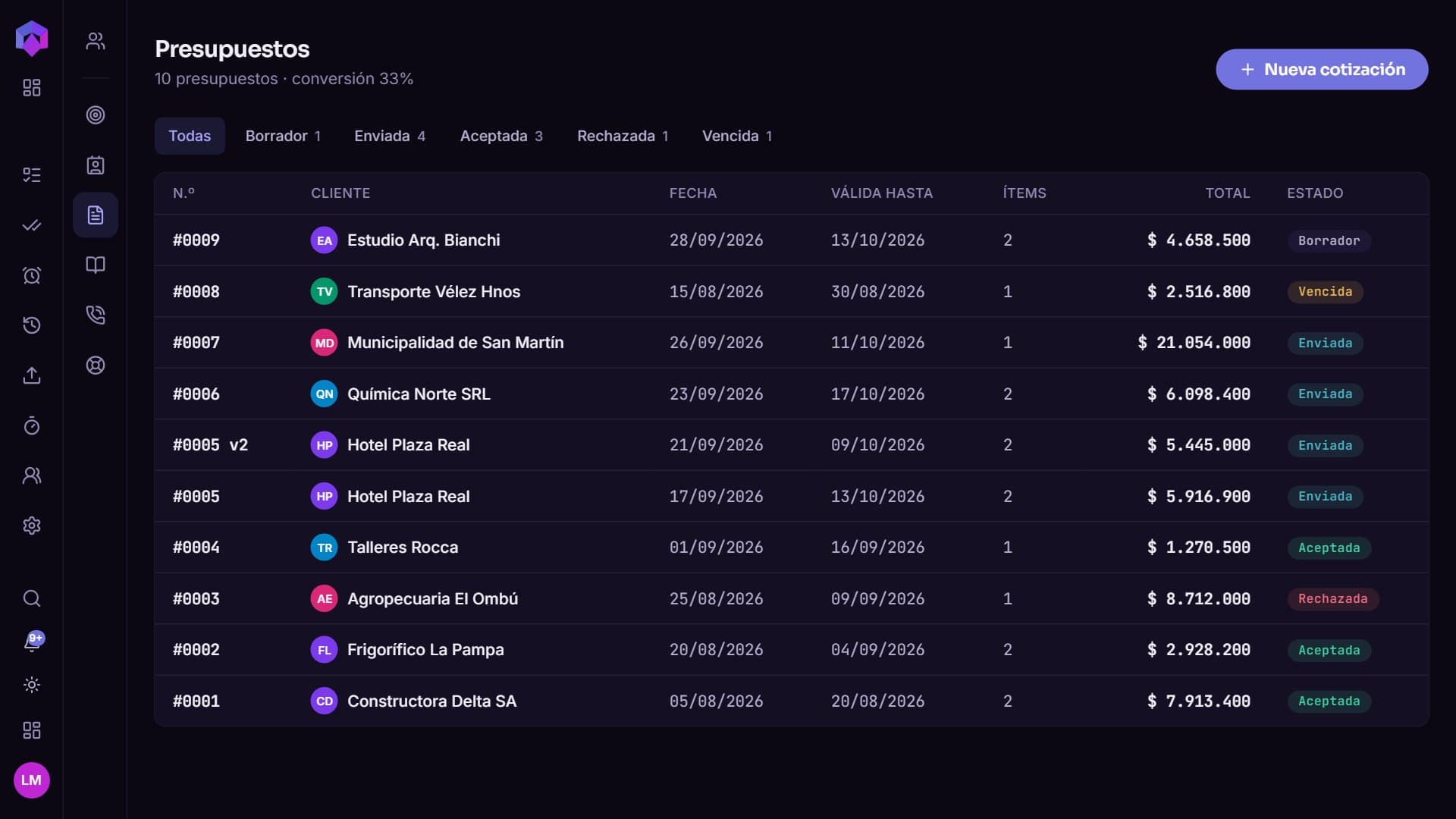This screenshot has width=1456, height=819.
Task: Click the upload/export icon
Action: click(x=32, y=375)
